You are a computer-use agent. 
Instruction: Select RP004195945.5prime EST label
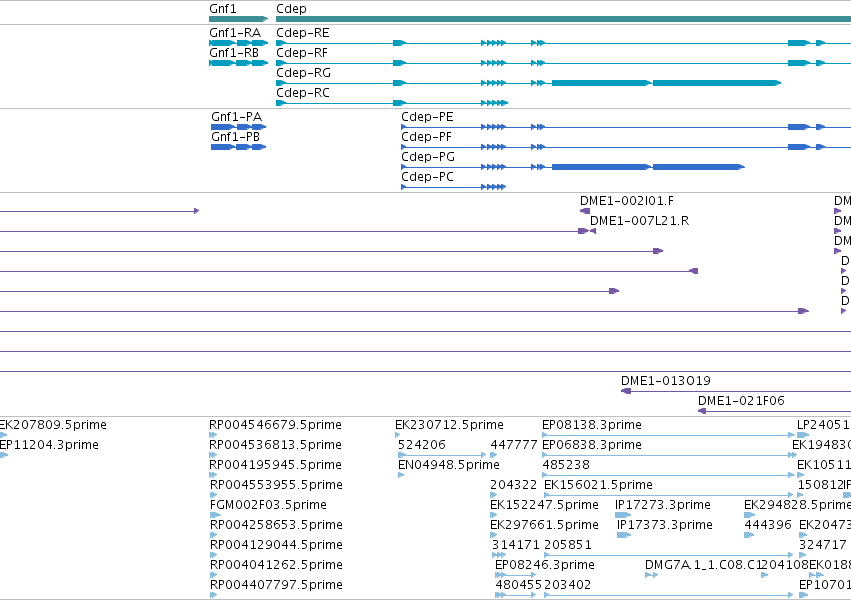pos(276,465)
